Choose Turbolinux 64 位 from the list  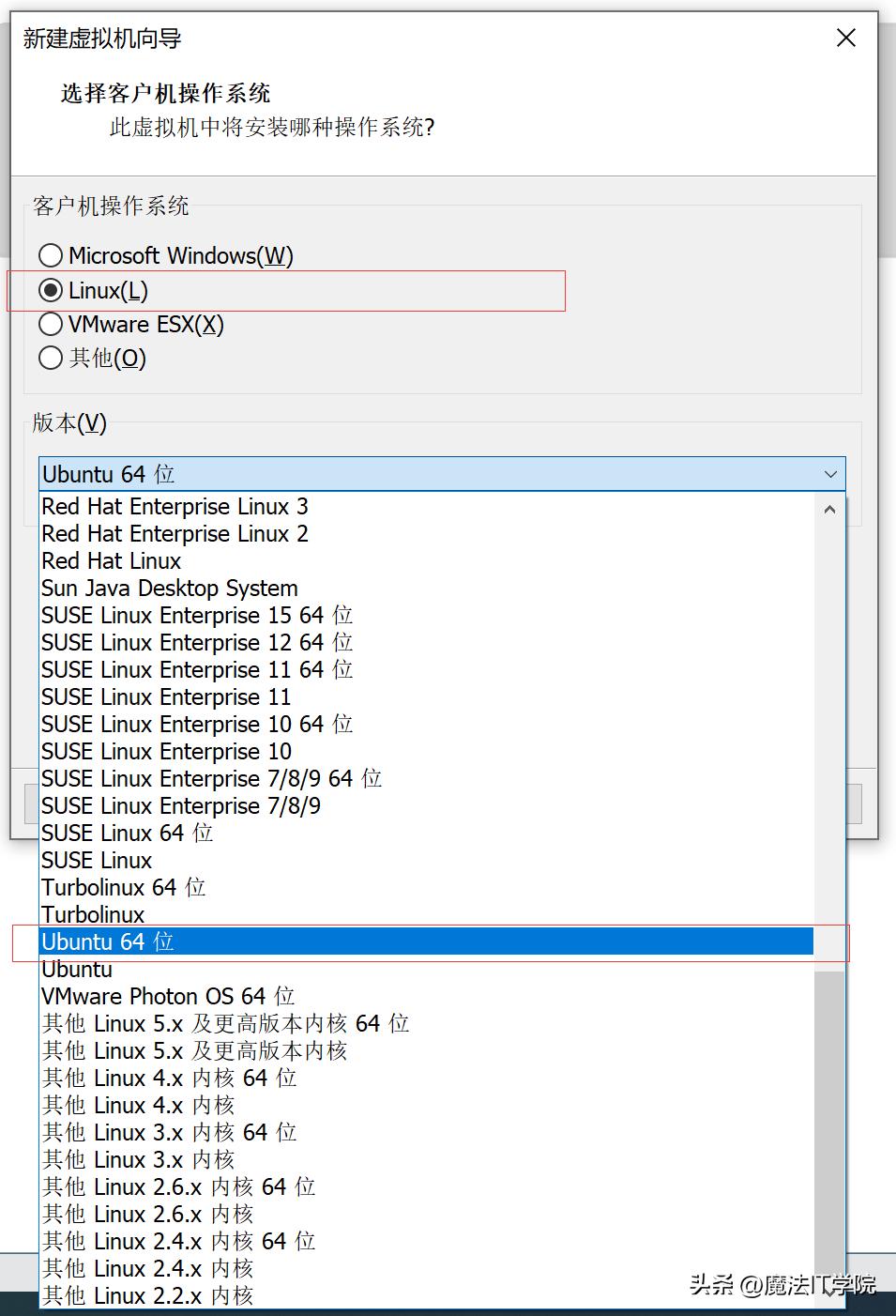[x=123, y=888]
